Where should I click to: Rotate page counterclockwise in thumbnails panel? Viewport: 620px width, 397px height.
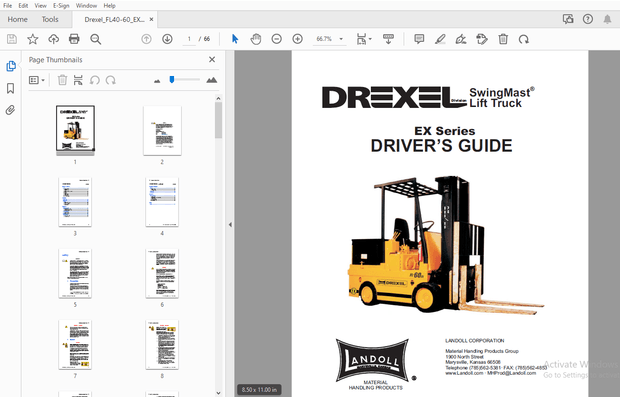click(x=95, y=80)
